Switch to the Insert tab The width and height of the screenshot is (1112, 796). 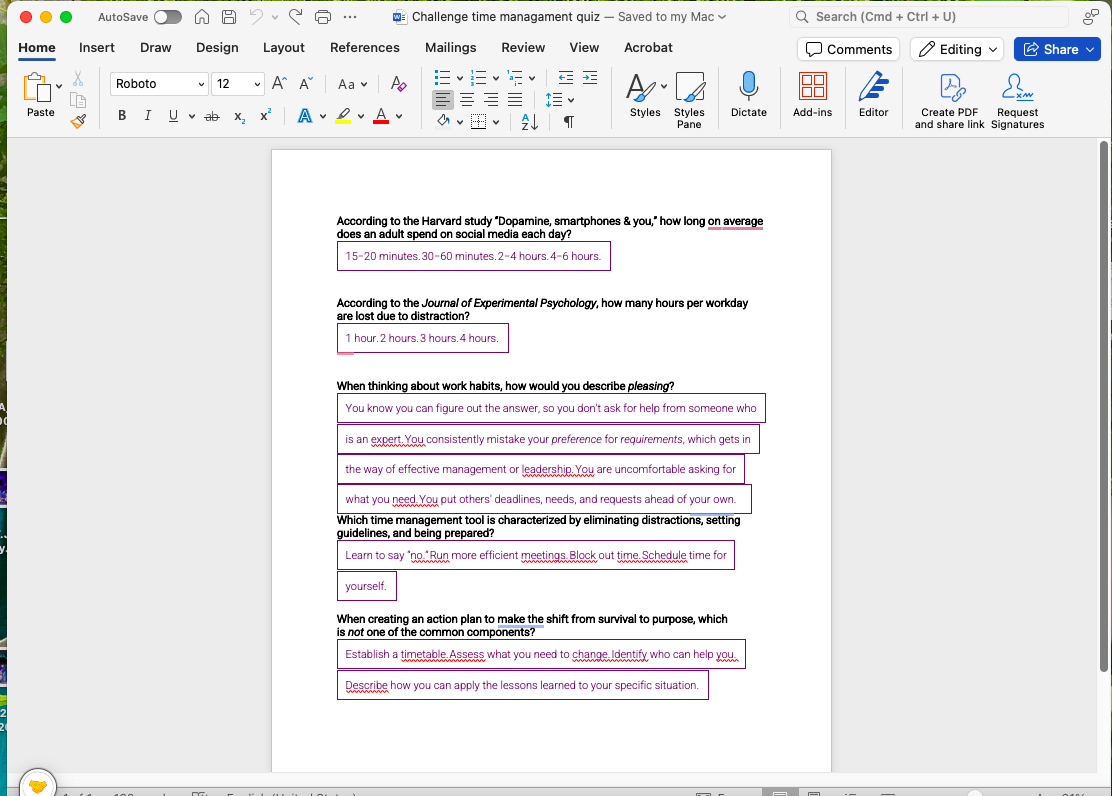point(96,48)
